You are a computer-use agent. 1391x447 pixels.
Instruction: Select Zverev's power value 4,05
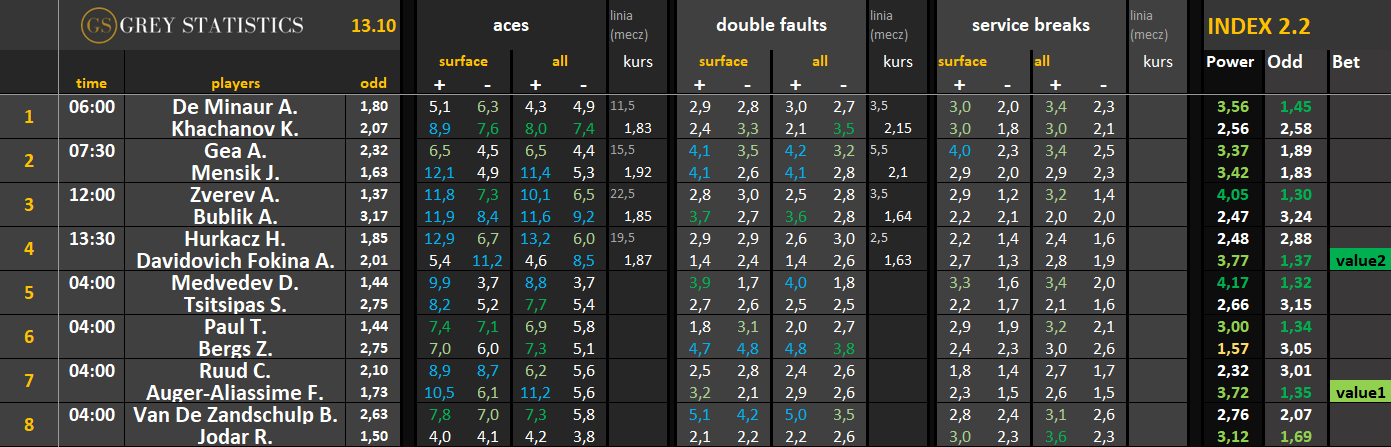(1229, 194)
